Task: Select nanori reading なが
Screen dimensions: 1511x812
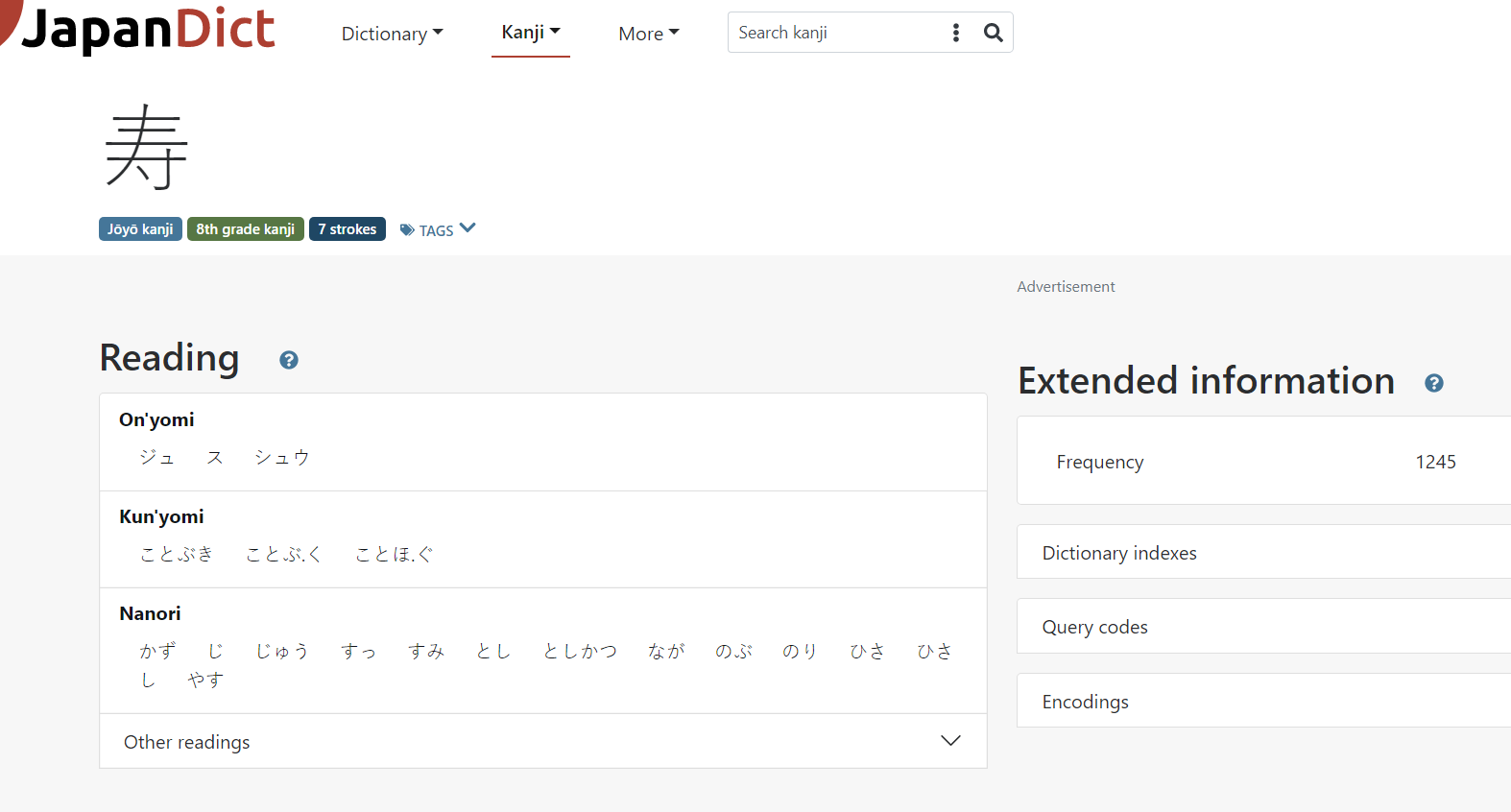Action: (x=666, y=652)
